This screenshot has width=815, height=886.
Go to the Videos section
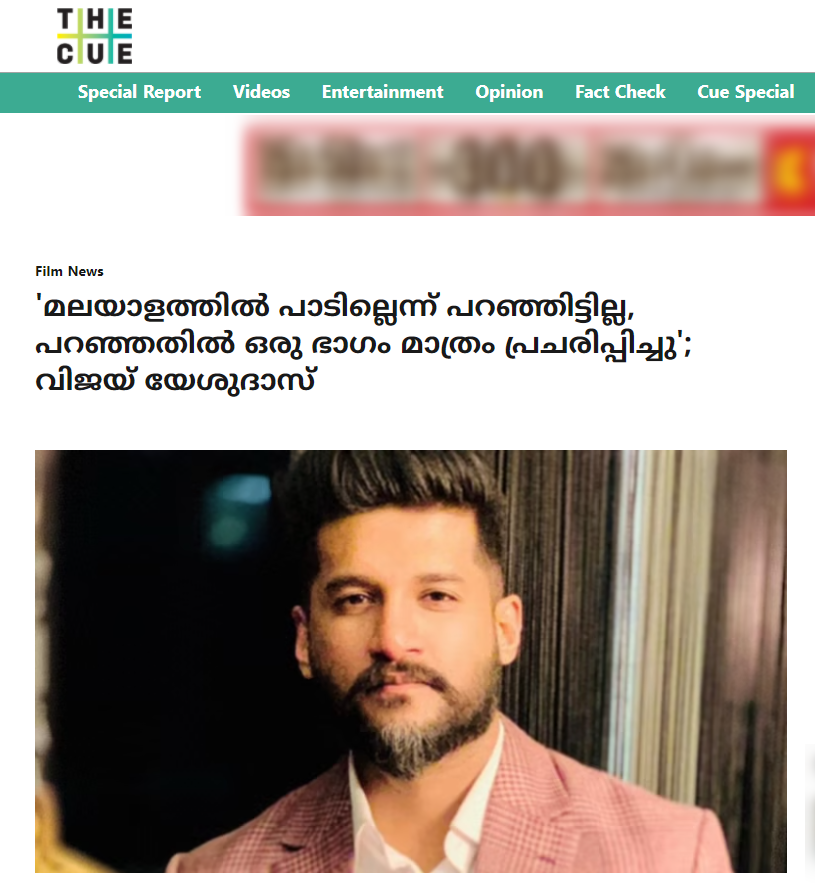[x=261, y=92]
